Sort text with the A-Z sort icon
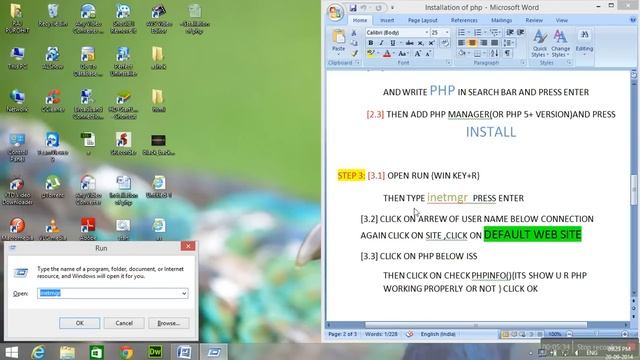Screen dimensions: 640x360 click(494, 53)
